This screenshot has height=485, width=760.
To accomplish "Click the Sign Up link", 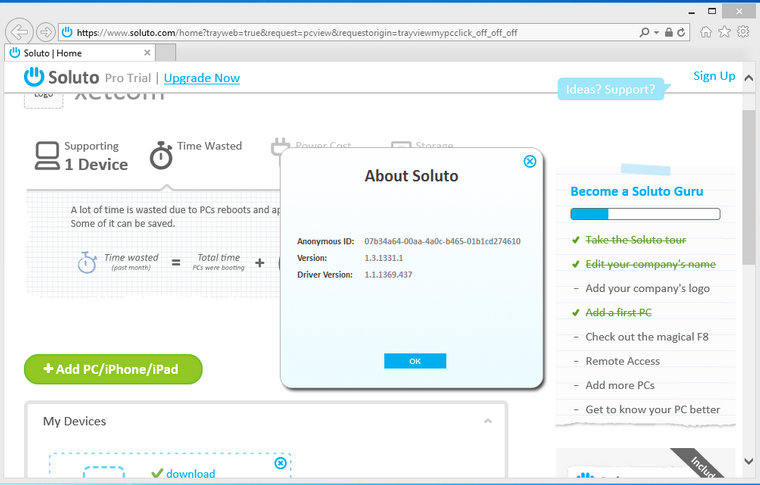I will click(714, 76).
